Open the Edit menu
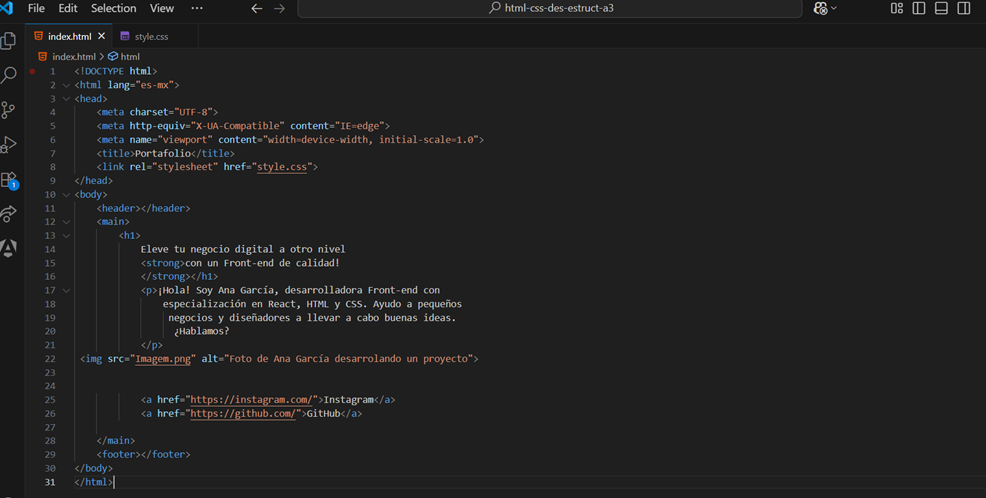The height and width of the screenshot is (498, 986). pyautogui.click(x=67, y=8)
